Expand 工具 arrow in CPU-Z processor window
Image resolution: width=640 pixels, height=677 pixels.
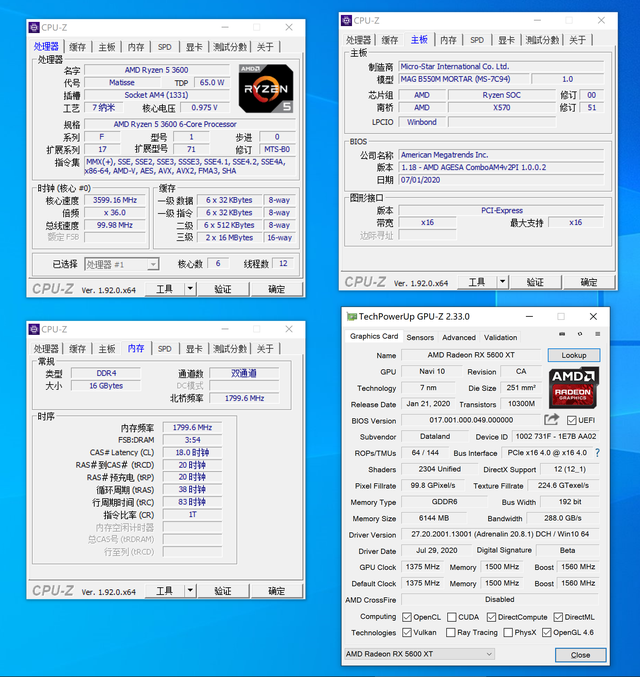point(190,288)
